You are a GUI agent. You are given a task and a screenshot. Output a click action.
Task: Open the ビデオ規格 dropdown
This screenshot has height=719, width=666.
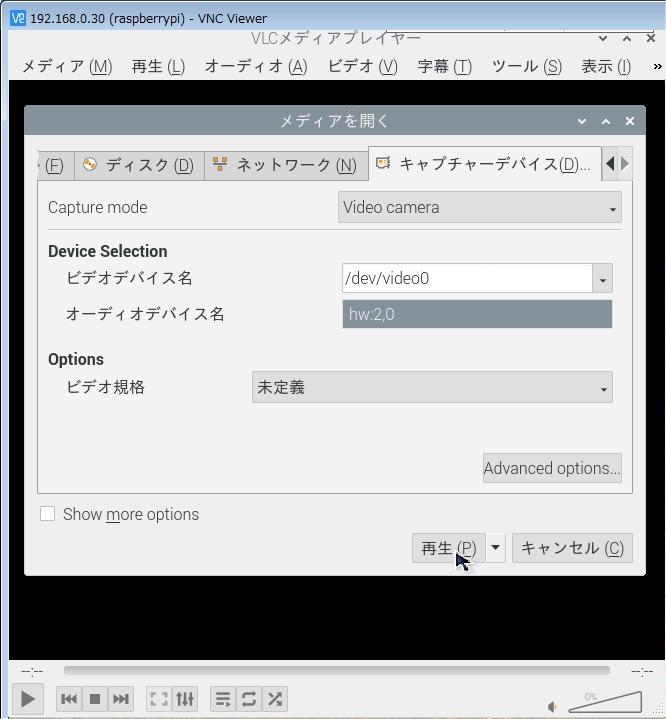point(432,387)
